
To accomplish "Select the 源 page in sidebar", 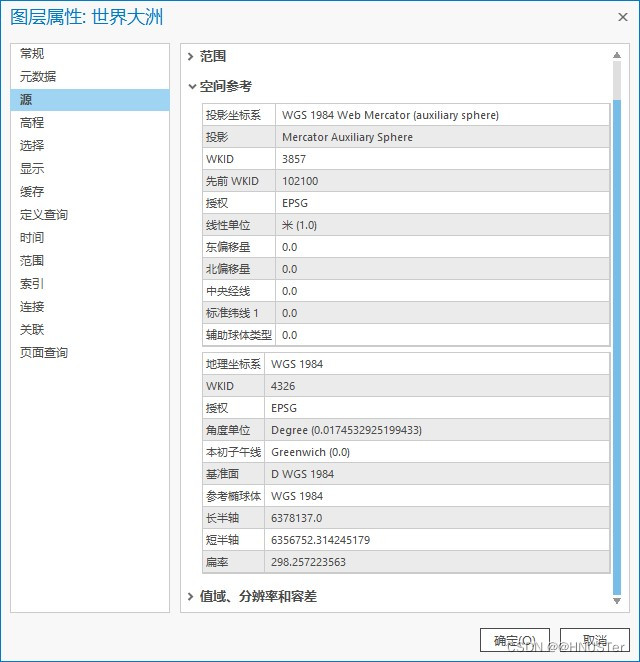I will [90, 100].
